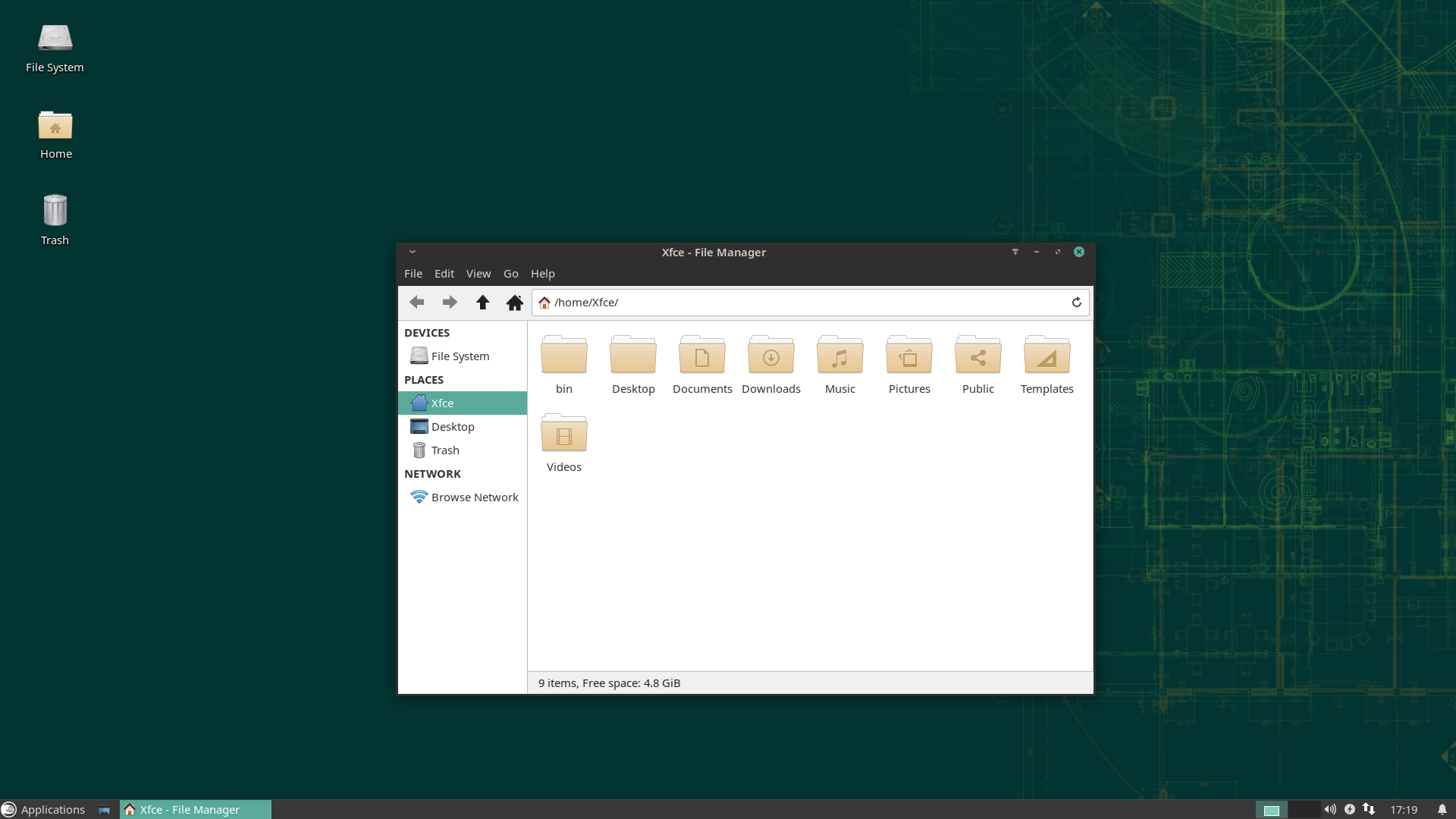Go to home folder with house icon
This screenshot has width=1456, height=819.
tap(515, 303)
